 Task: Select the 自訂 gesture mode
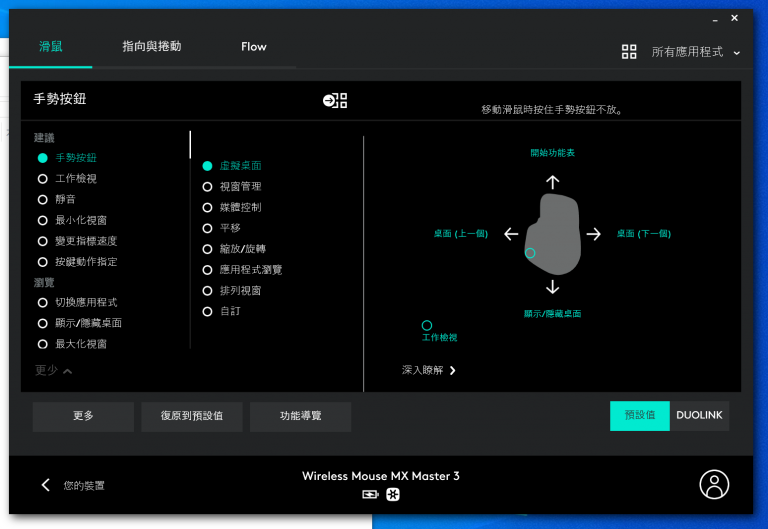(221, 311)
